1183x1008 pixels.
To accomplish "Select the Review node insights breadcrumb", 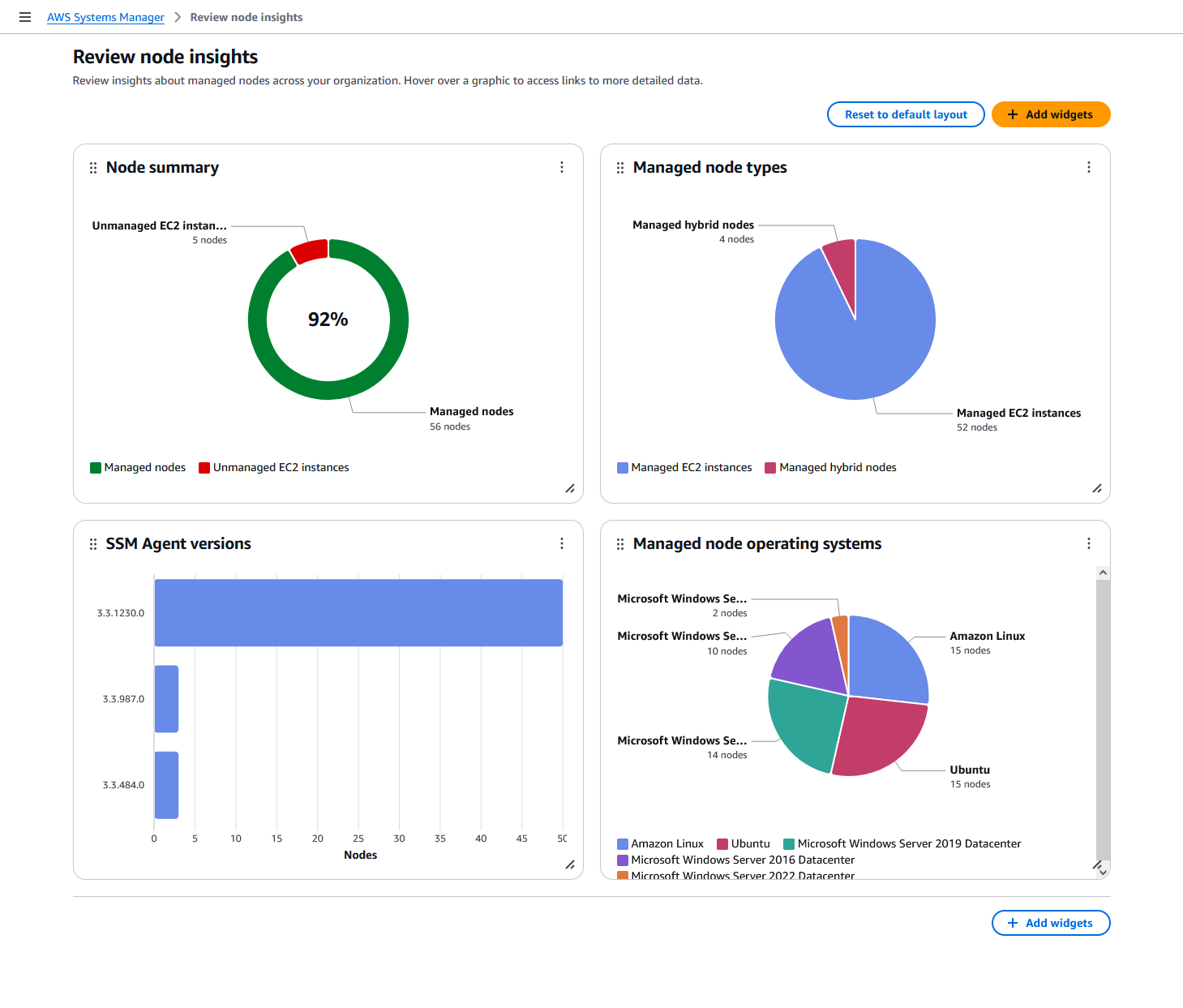I will coord(246,16).
